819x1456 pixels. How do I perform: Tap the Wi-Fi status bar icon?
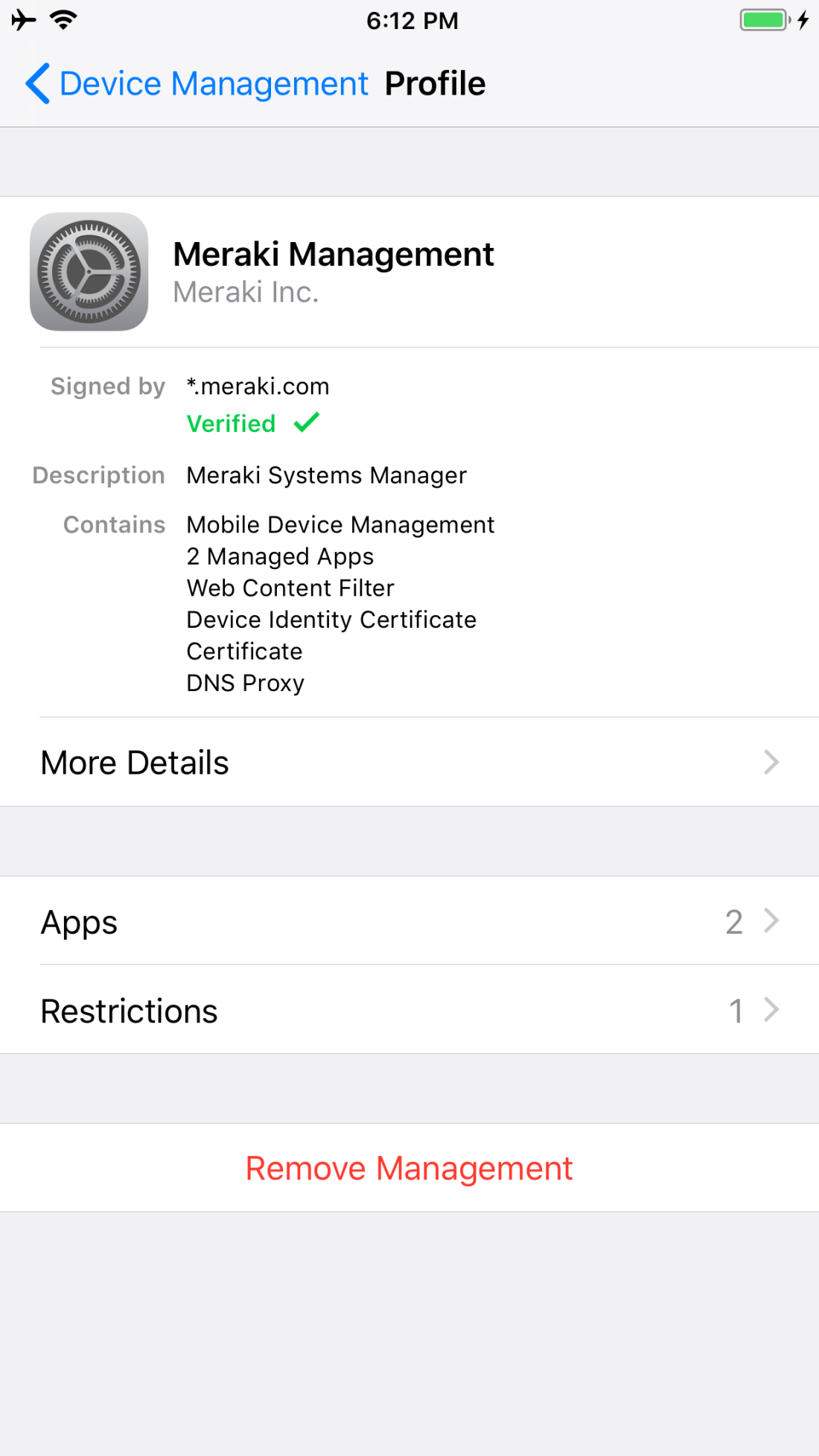coord(64,20)
